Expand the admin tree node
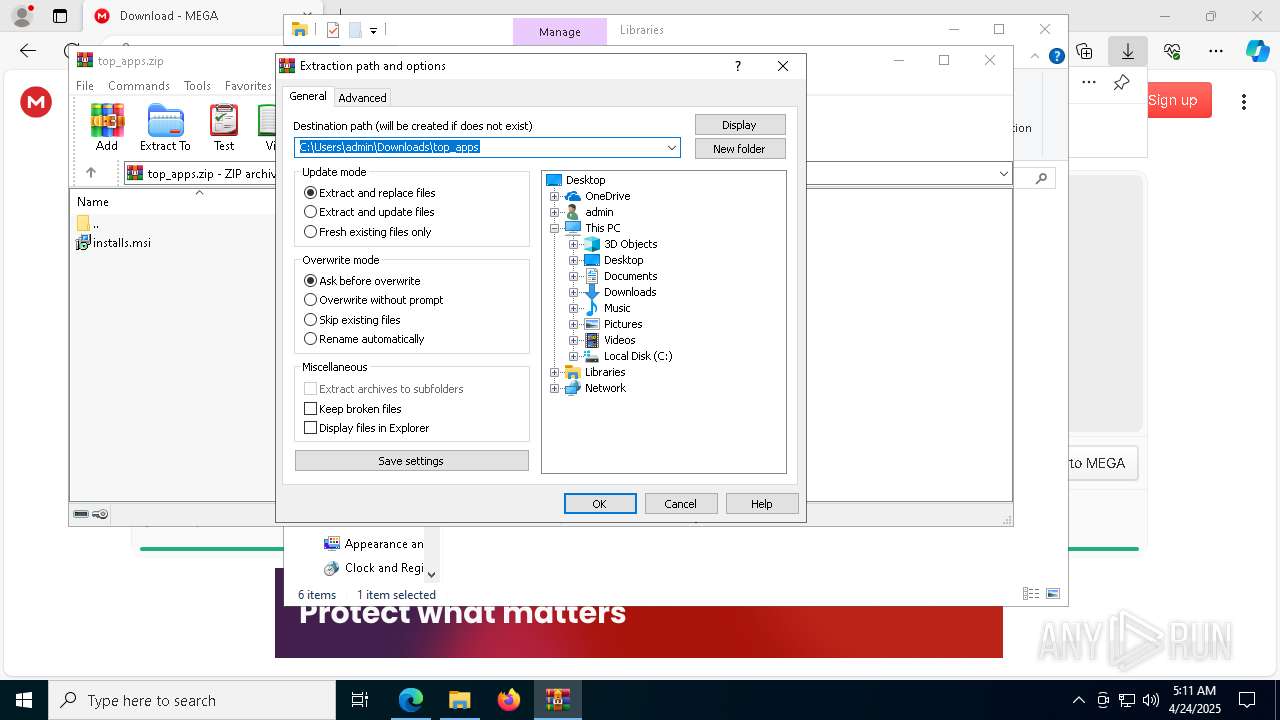The height and width of the screenshot is (720, 1280). click(555, 212)
